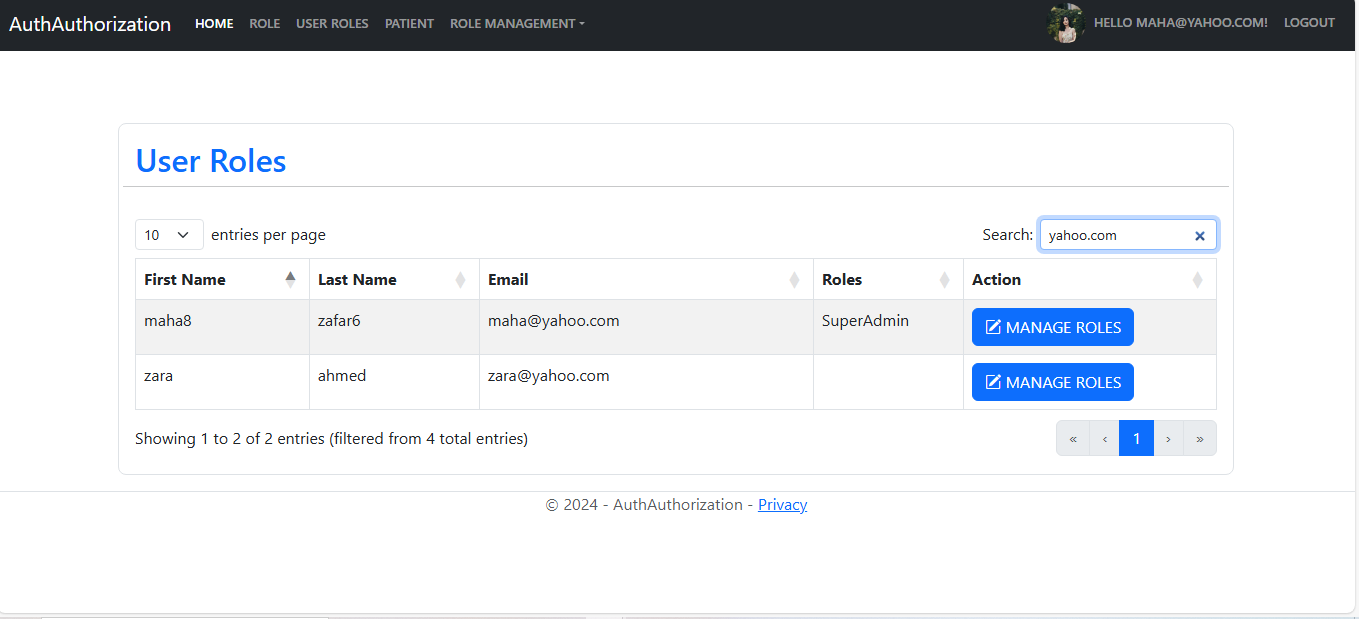Sort by the Email column header
This screenshot has width=1359, height=619.
[646, 279]
